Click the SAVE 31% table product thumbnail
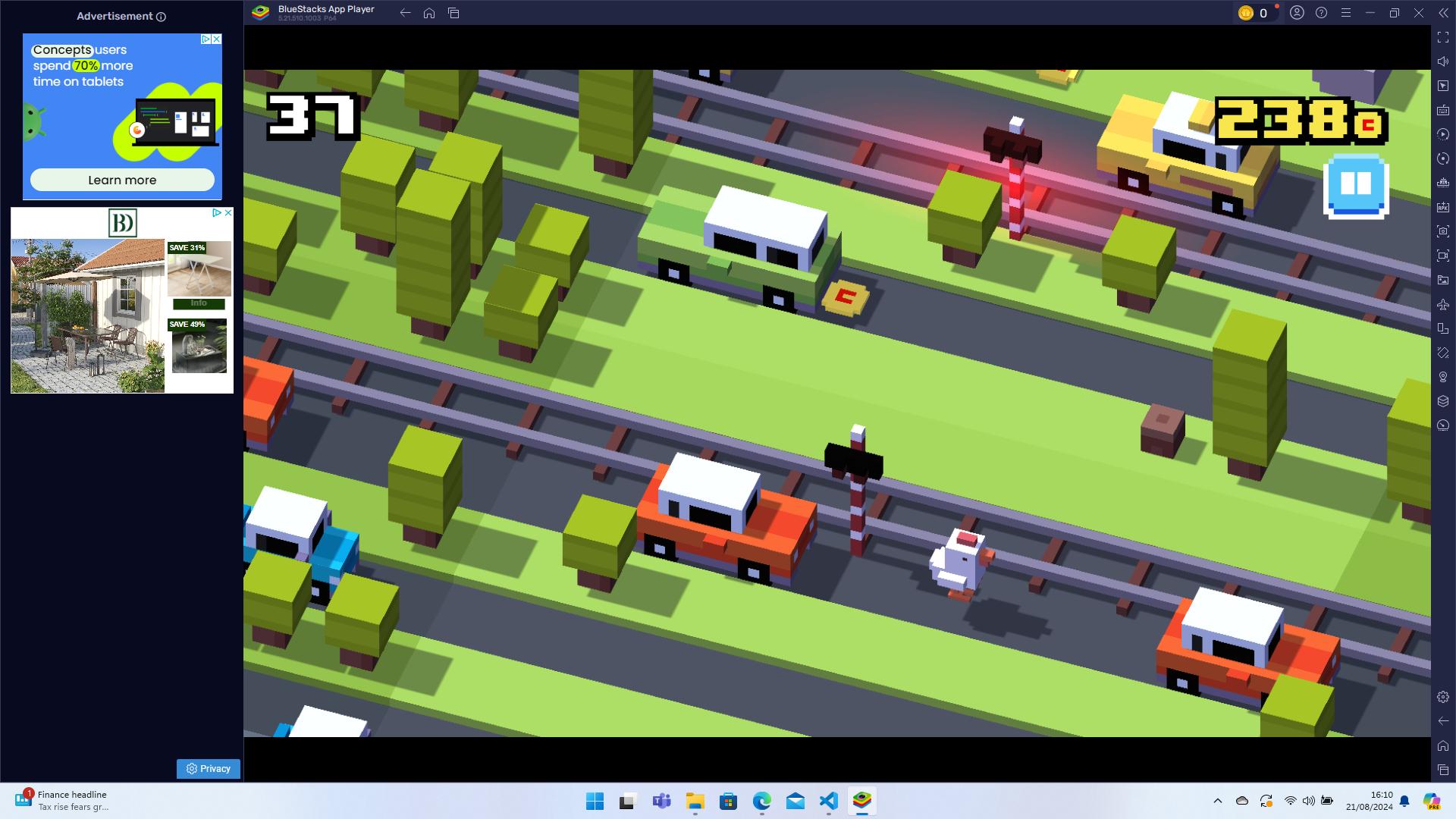 tap(199, 268)
